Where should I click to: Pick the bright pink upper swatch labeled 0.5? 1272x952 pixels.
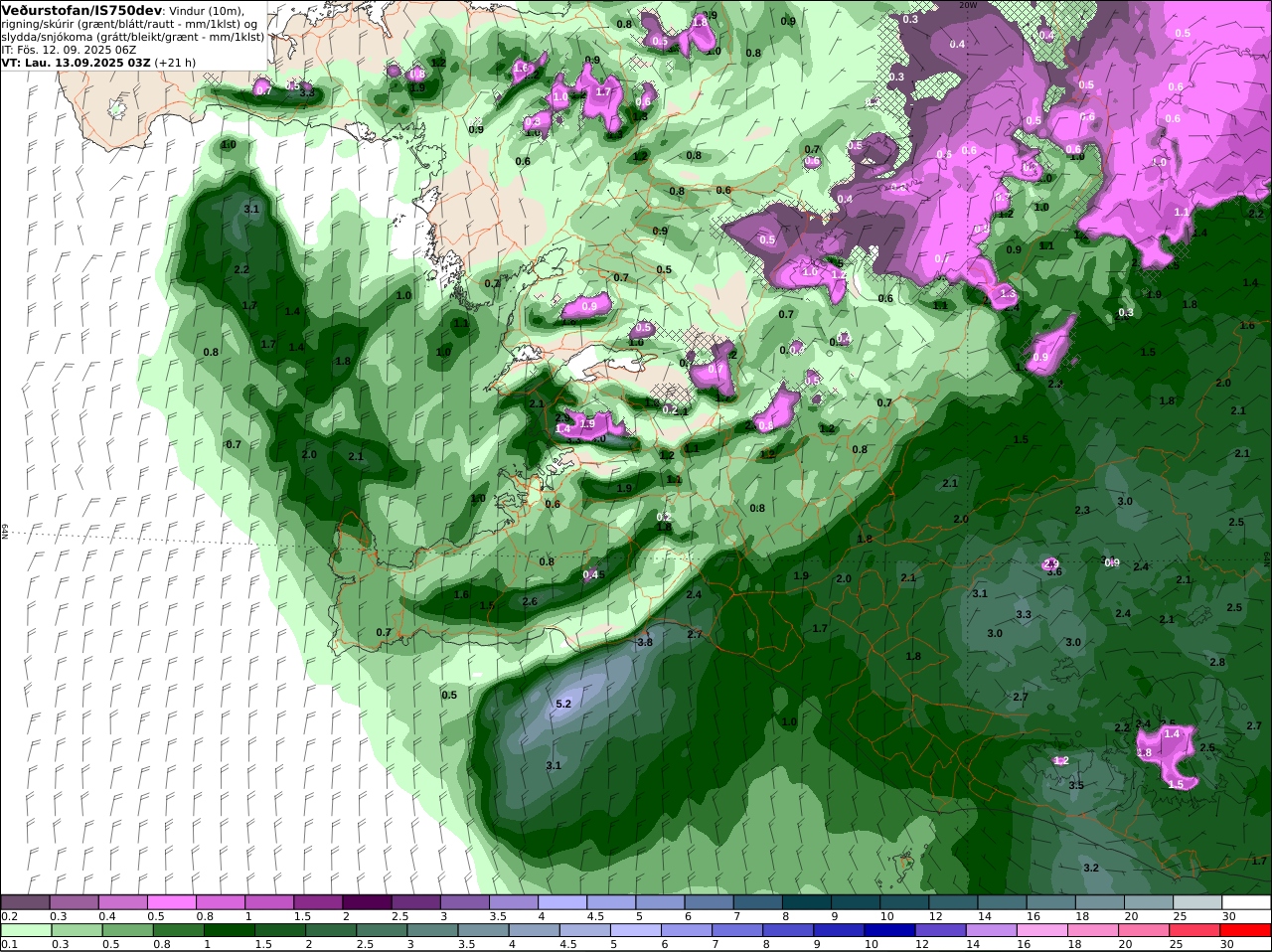tap(171, 902)
